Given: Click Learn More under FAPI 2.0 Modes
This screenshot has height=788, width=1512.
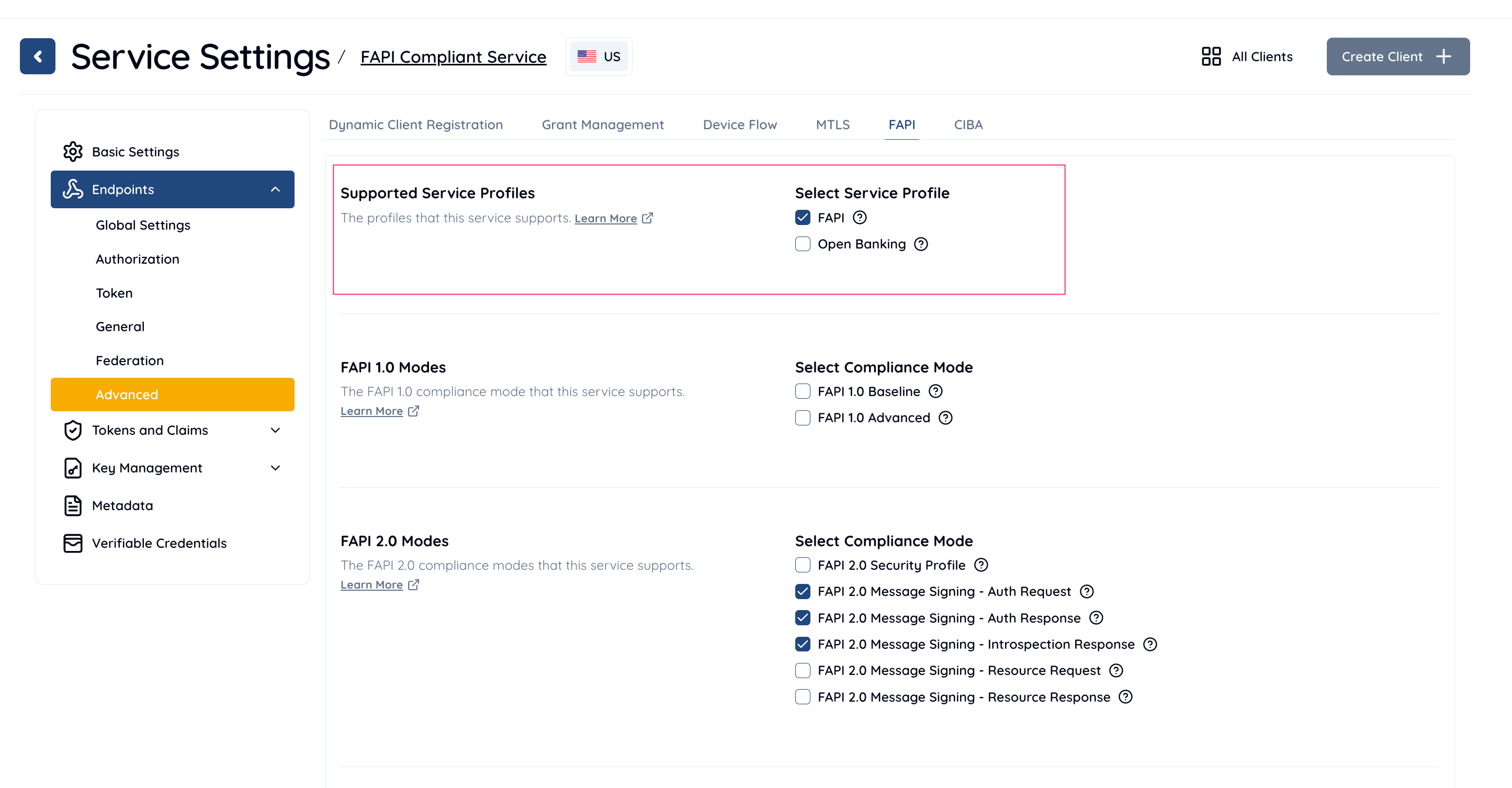Looking at the screenshot, I should point(371,585).
